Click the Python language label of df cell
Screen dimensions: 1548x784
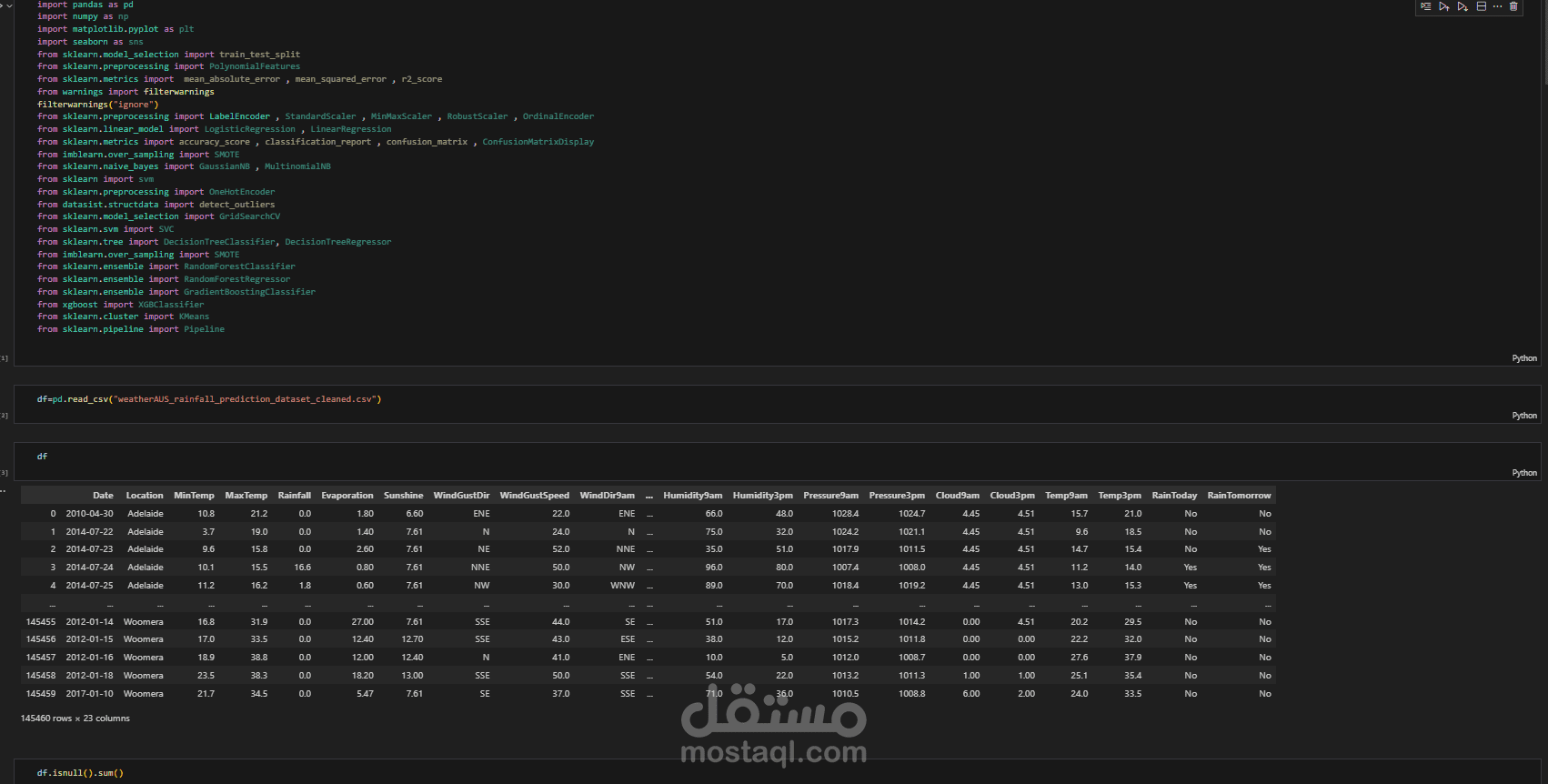point(1524,473)
